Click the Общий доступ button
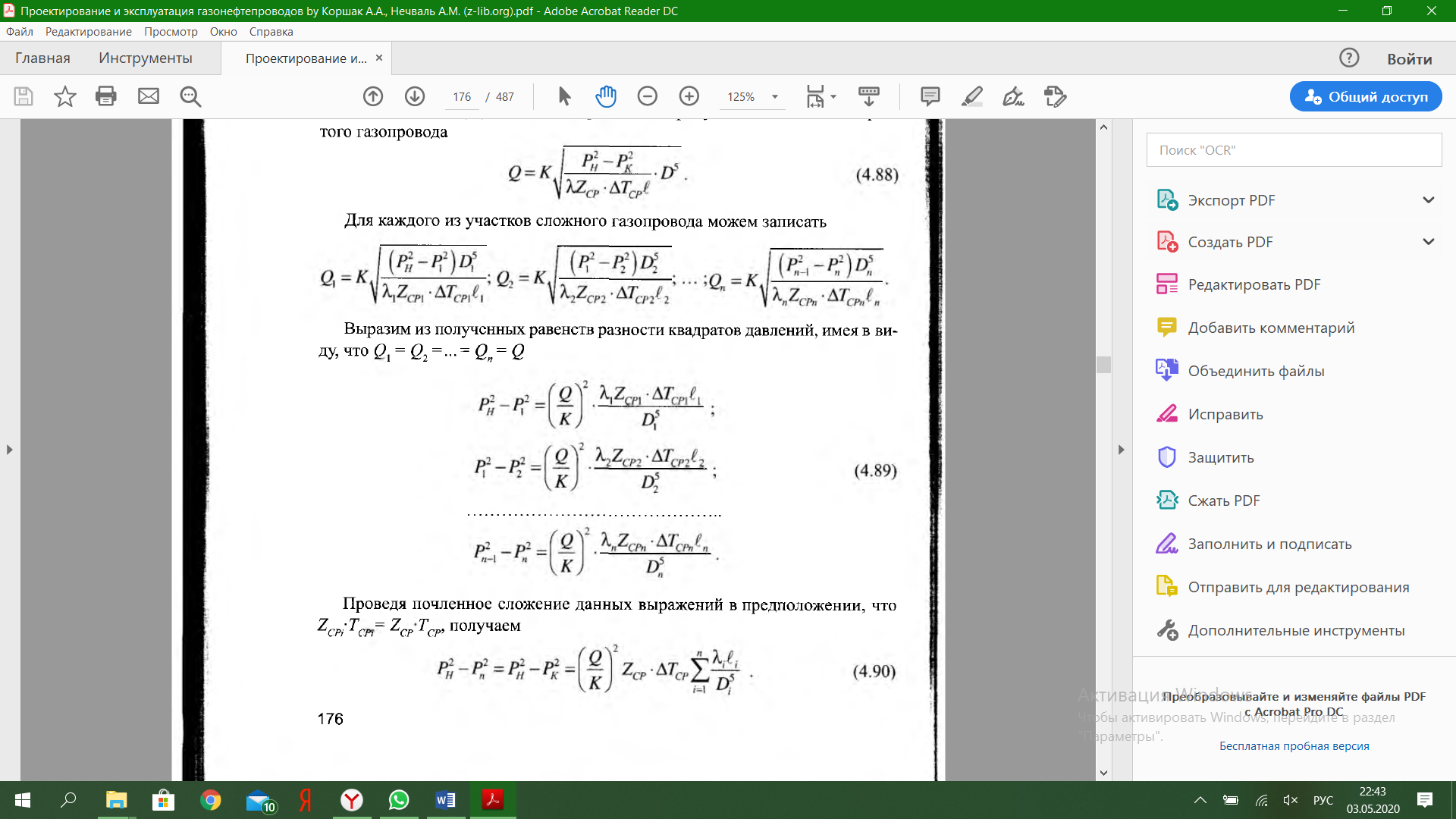Viewport: 1456px width, 819px height. (1366, 96)
